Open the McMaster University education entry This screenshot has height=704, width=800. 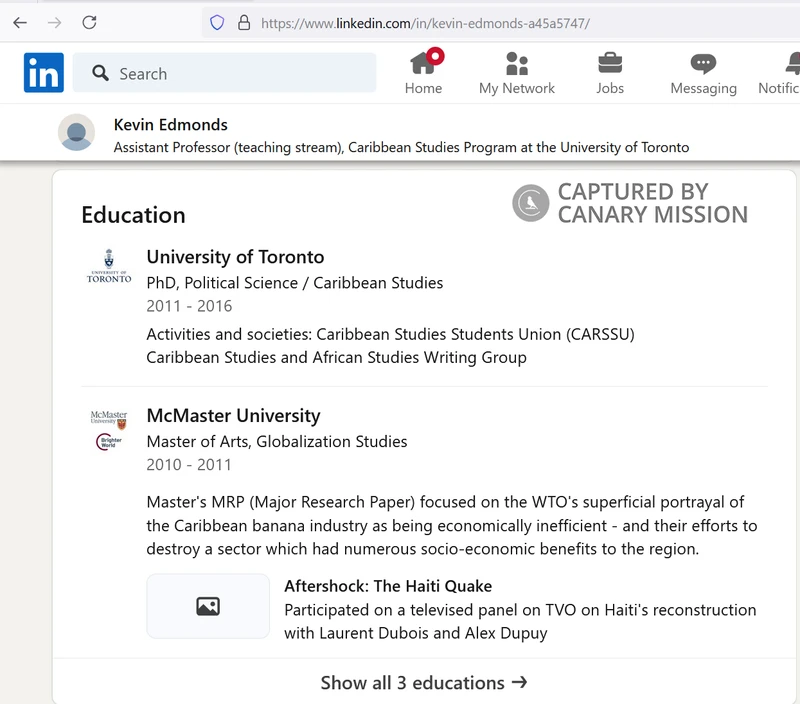tap(233, 415)
